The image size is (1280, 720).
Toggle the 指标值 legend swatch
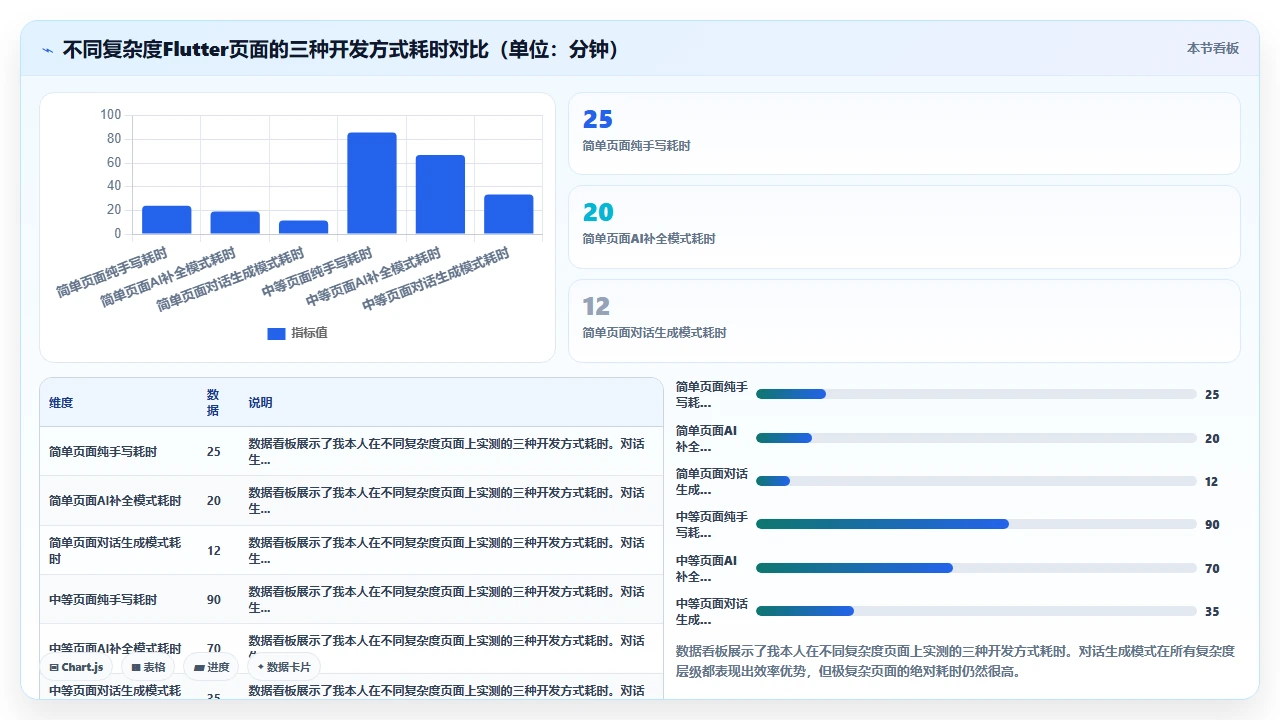point(276,333)
